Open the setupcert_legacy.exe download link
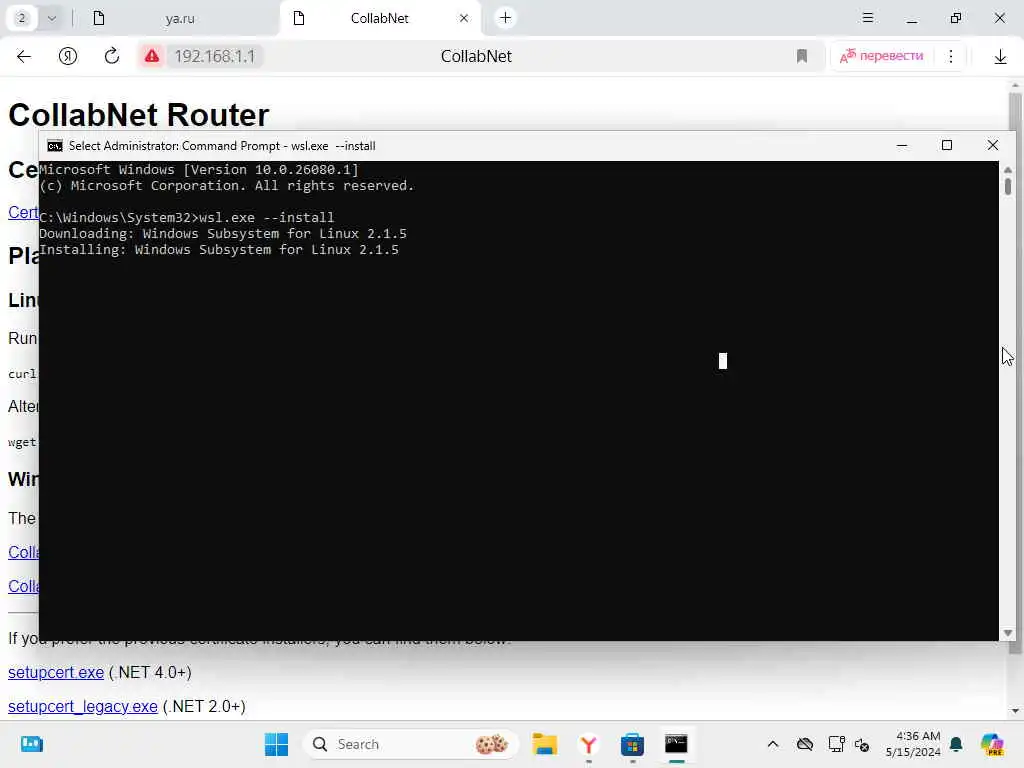The width and height of the screenshot is (1024, 768). 83,706
